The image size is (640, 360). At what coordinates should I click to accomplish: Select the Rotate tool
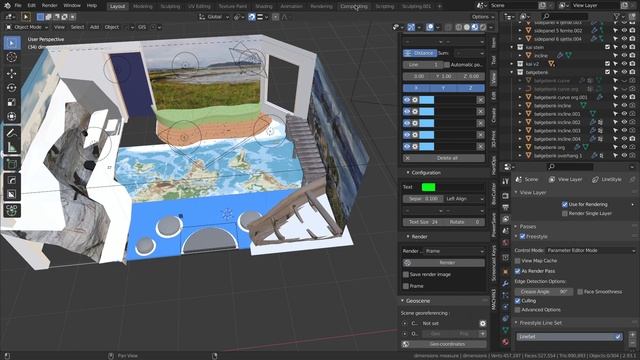point(12,88)
